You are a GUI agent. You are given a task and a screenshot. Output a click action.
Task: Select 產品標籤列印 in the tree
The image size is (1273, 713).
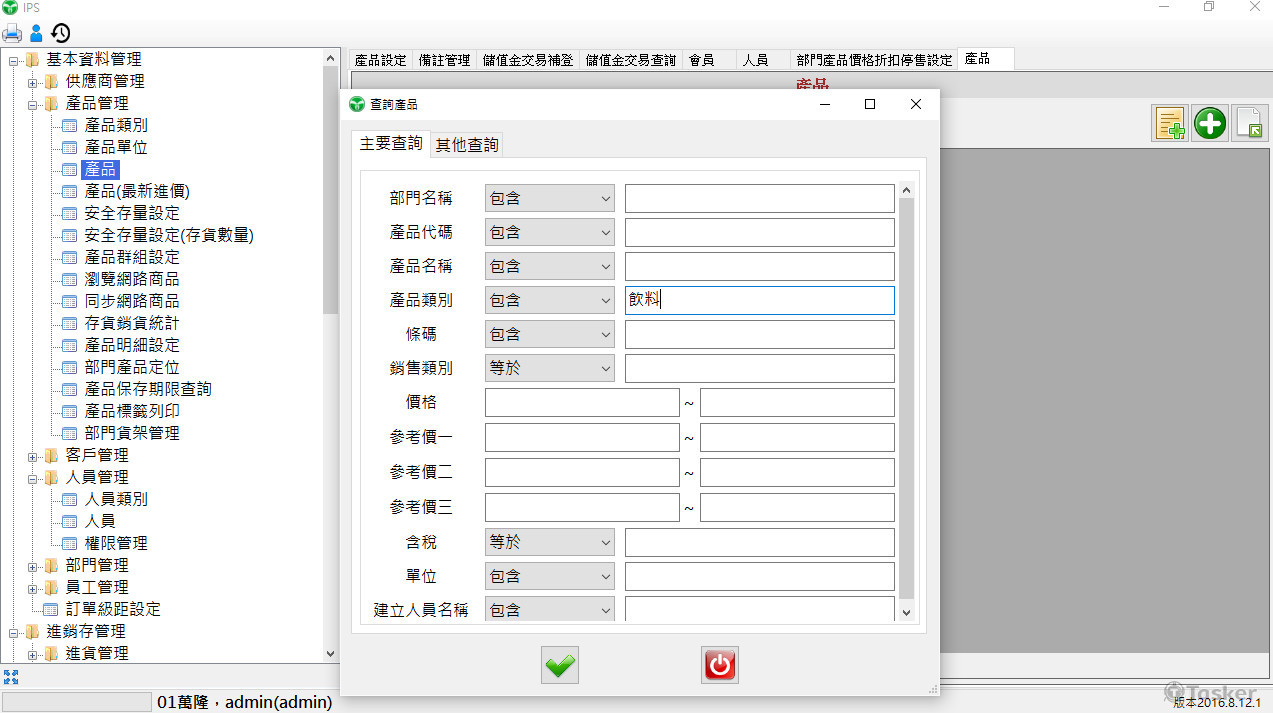[132, 411]
